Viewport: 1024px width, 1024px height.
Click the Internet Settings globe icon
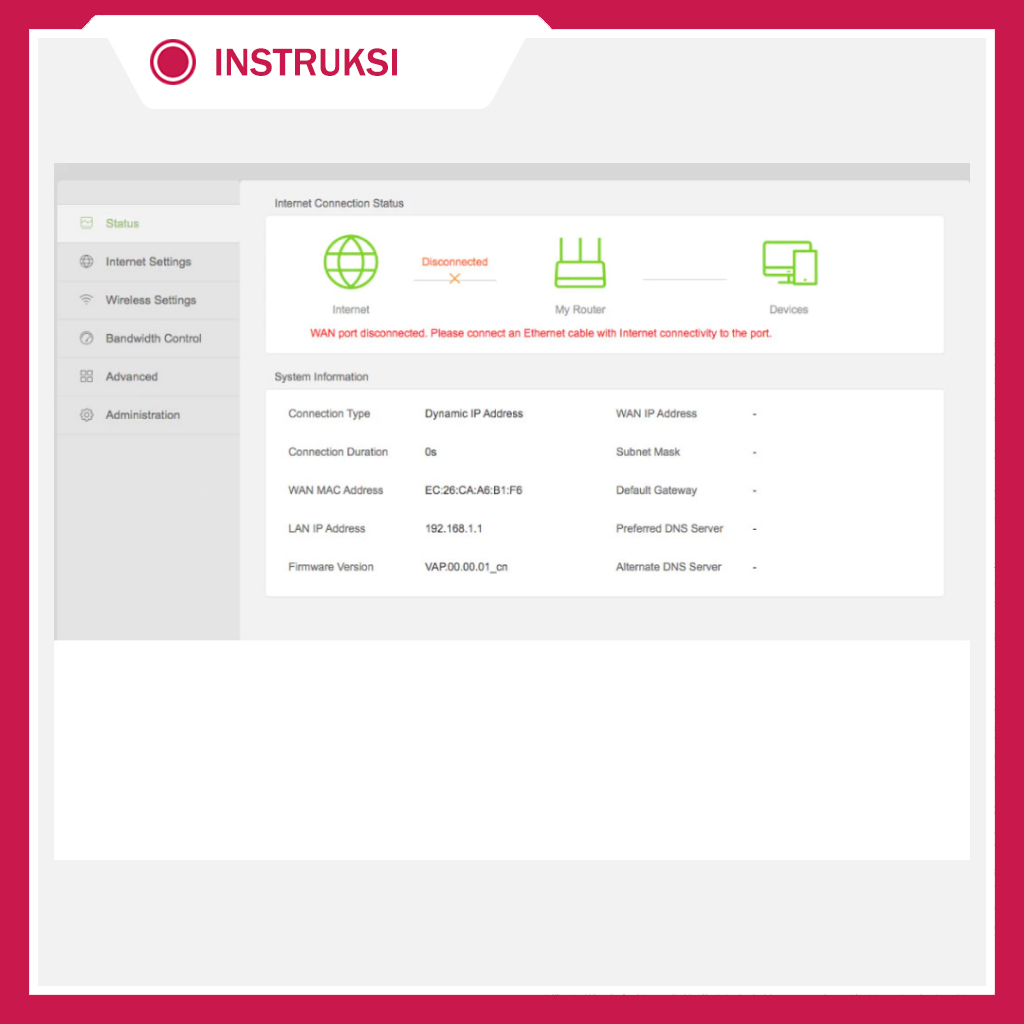87,262
